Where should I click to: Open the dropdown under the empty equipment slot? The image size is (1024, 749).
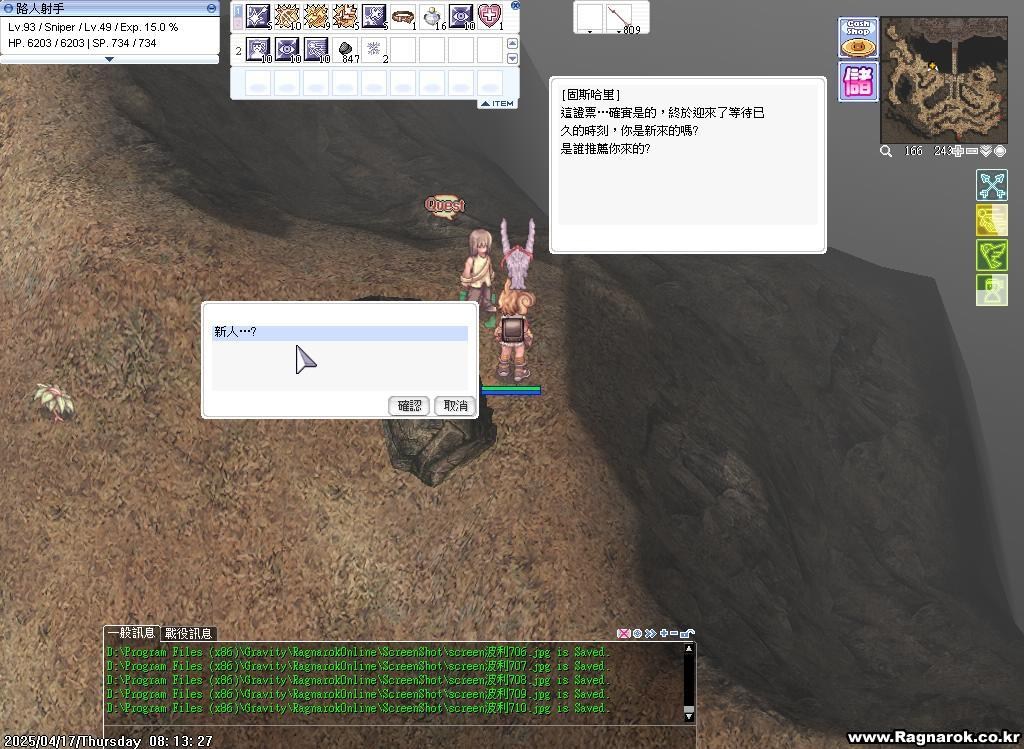tap(590, 31)
